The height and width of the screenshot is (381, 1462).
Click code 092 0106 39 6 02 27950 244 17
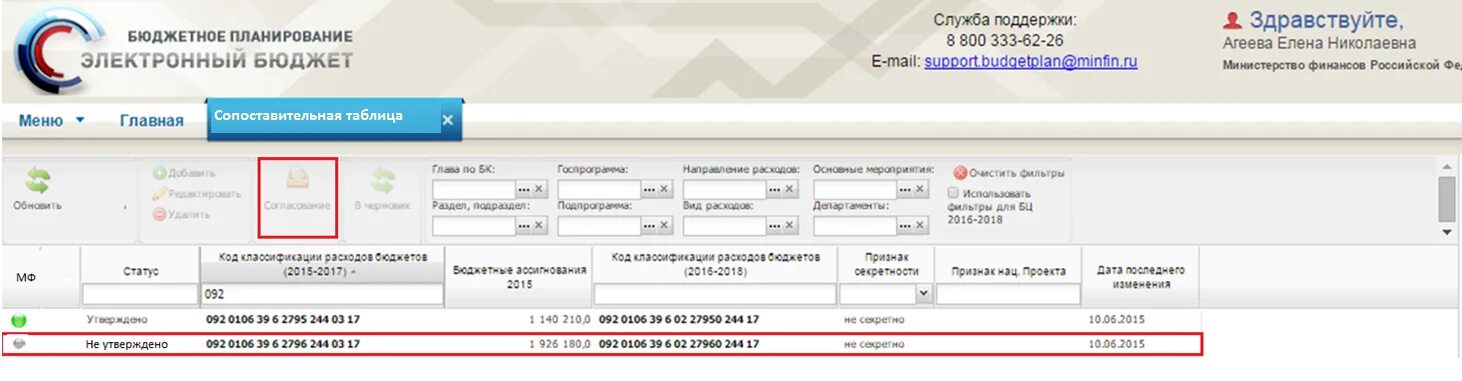pyautogui.click(x=679, y=320)
